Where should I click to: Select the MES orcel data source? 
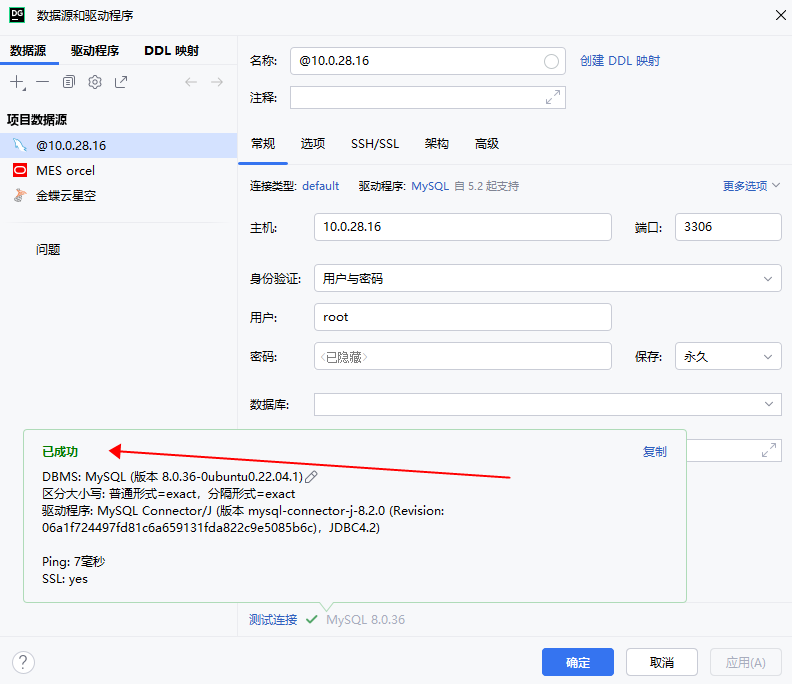tap(65, 171)
